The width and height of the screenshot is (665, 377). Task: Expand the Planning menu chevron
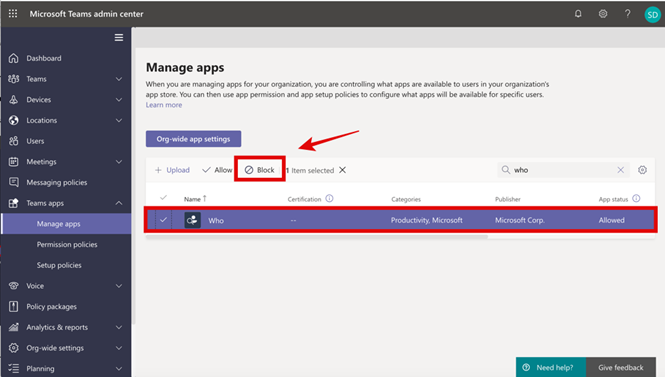[x=119, y=369]
